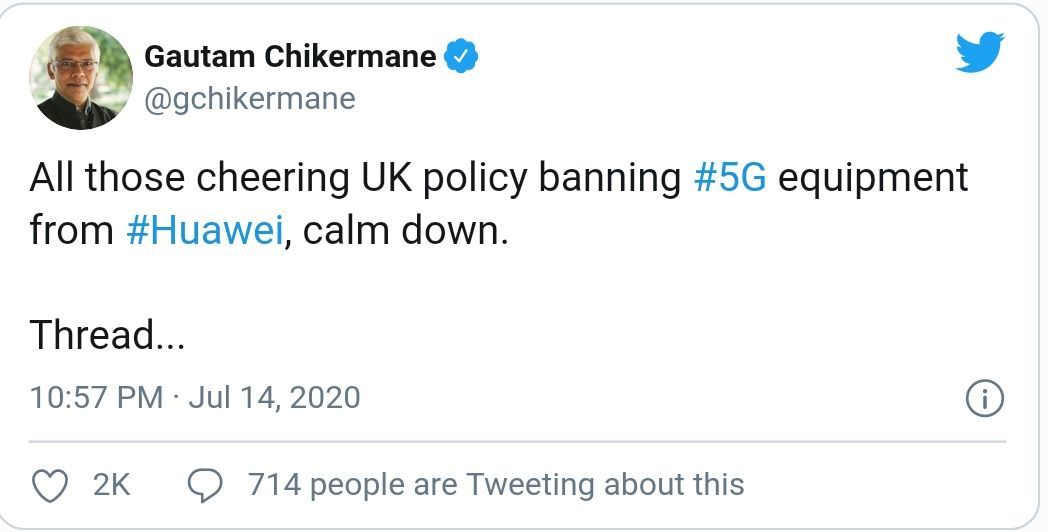Screen dimensions: 1048x532
Task: Click the 10:57 PM time text
Action: 96,397
